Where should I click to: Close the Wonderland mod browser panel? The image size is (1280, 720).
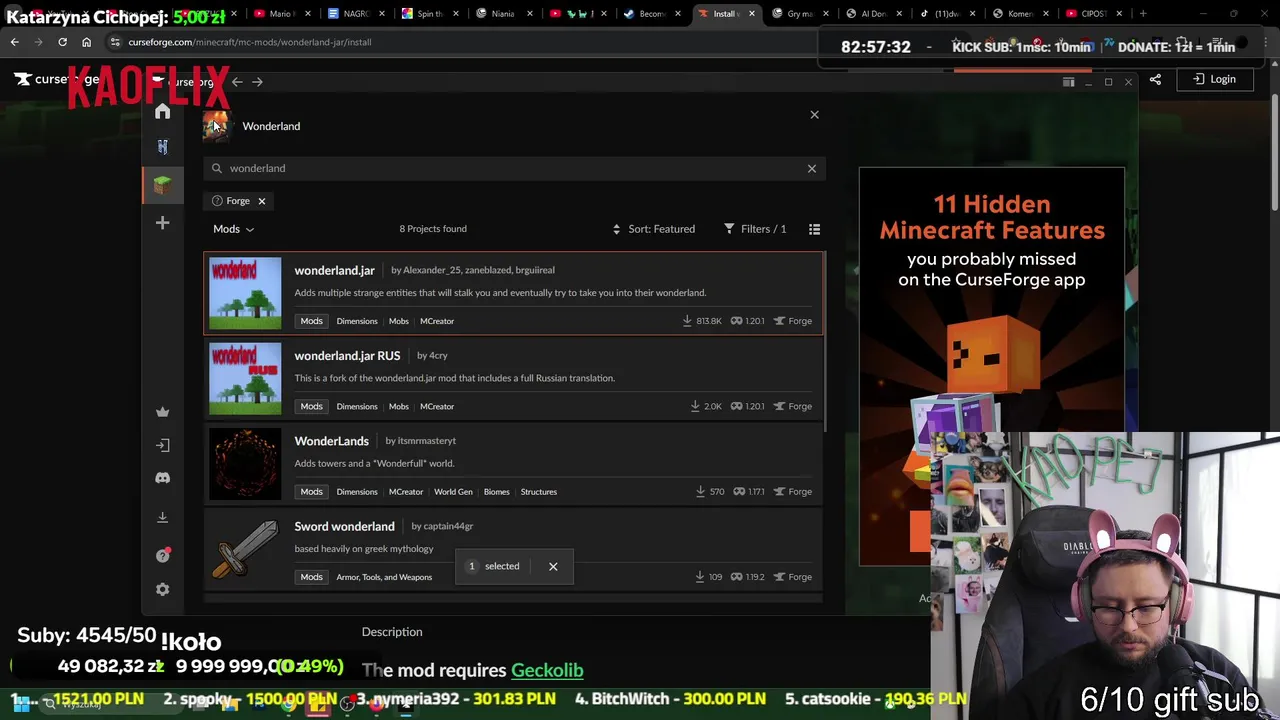click(814, 115)
